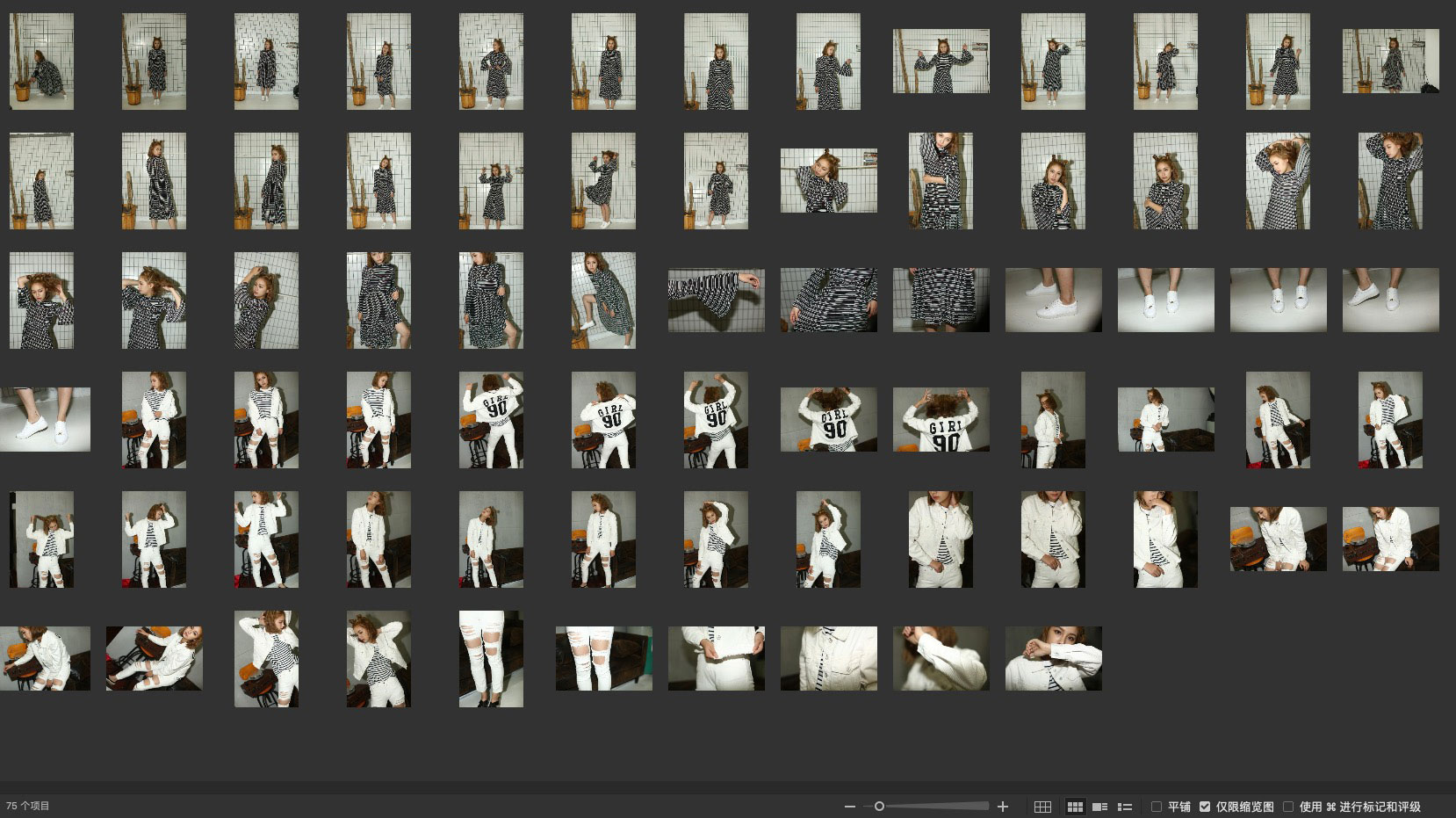Select the striped sleeve close-up thumbnail
This screenshot has height=818, width=1456.
[x=716, y=300]
